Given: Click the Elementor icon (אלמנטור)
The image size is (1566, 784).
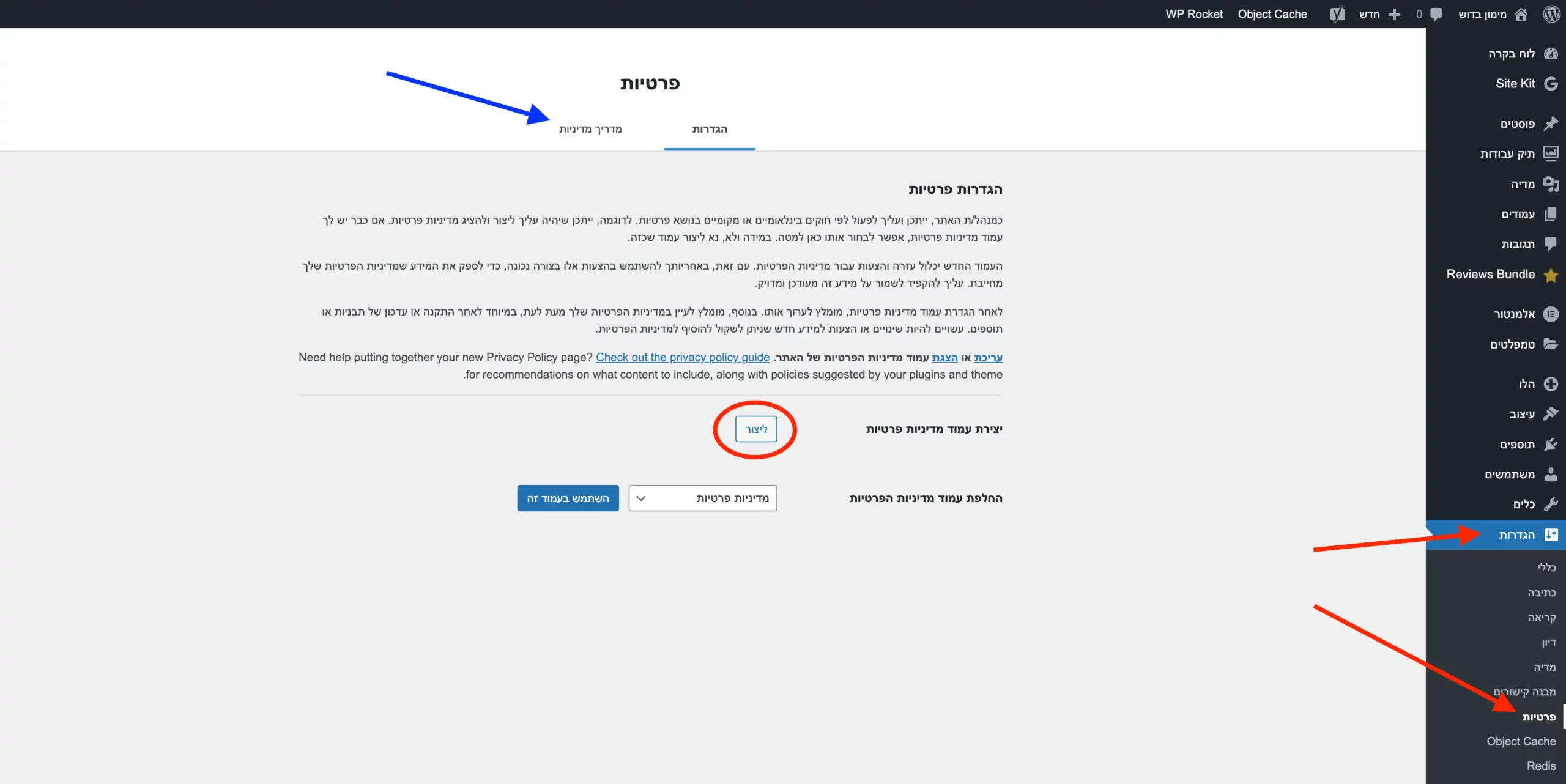Looking at the screenshot, I should [x=1551, y=314].
